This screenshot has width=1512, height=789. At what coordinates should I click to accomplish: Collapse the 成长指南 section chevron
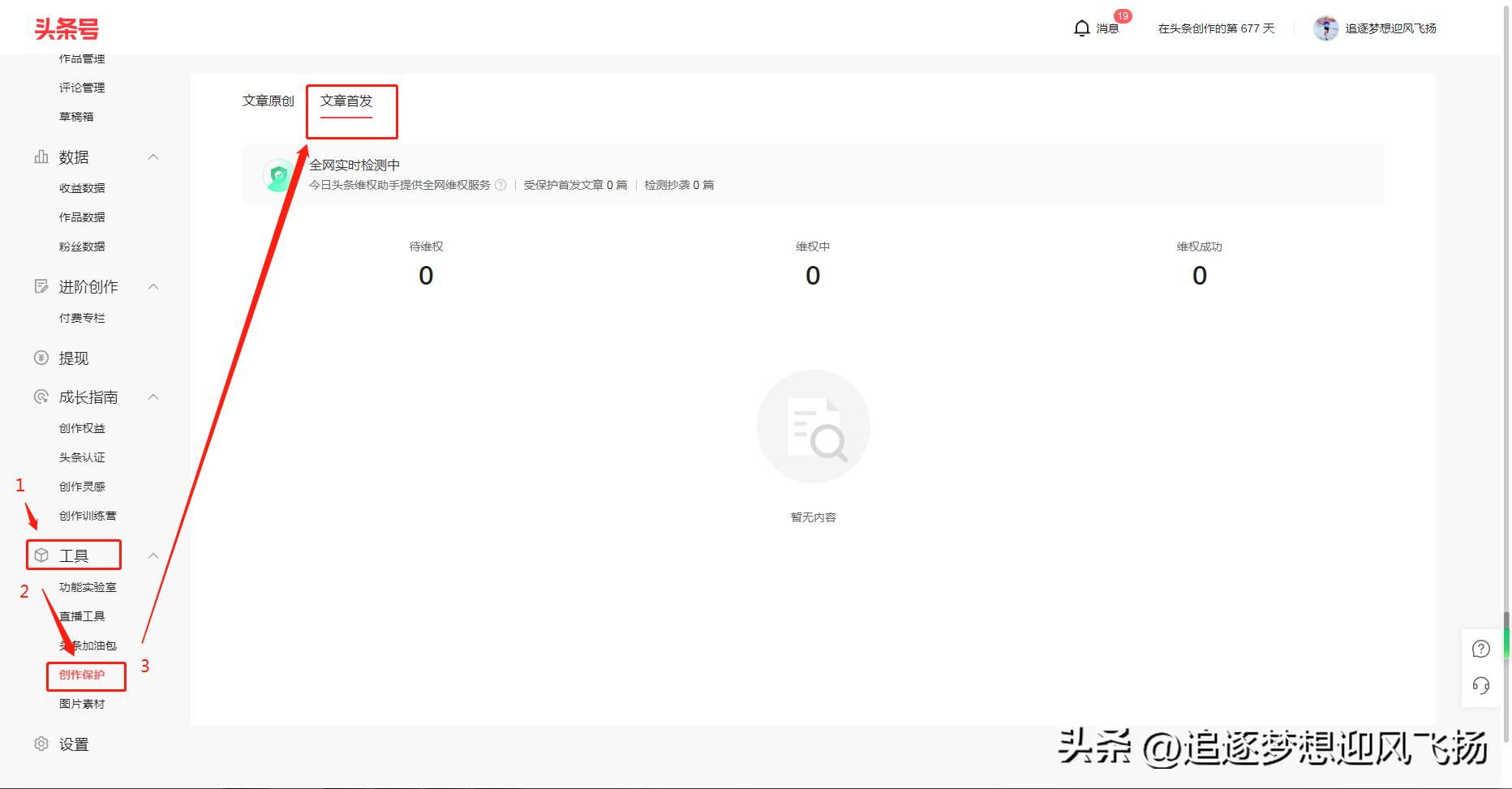[153, 397]
